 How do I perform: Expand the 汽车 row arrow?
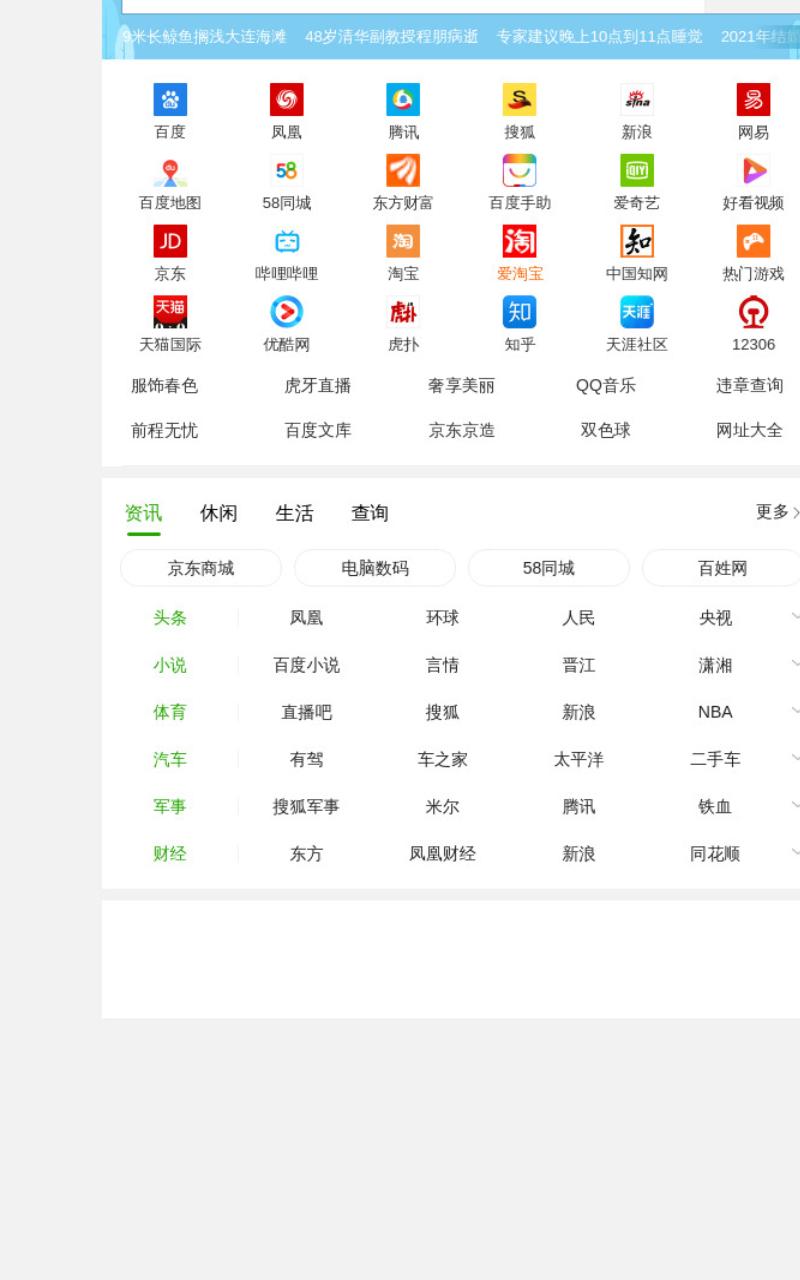coord(795,758)
